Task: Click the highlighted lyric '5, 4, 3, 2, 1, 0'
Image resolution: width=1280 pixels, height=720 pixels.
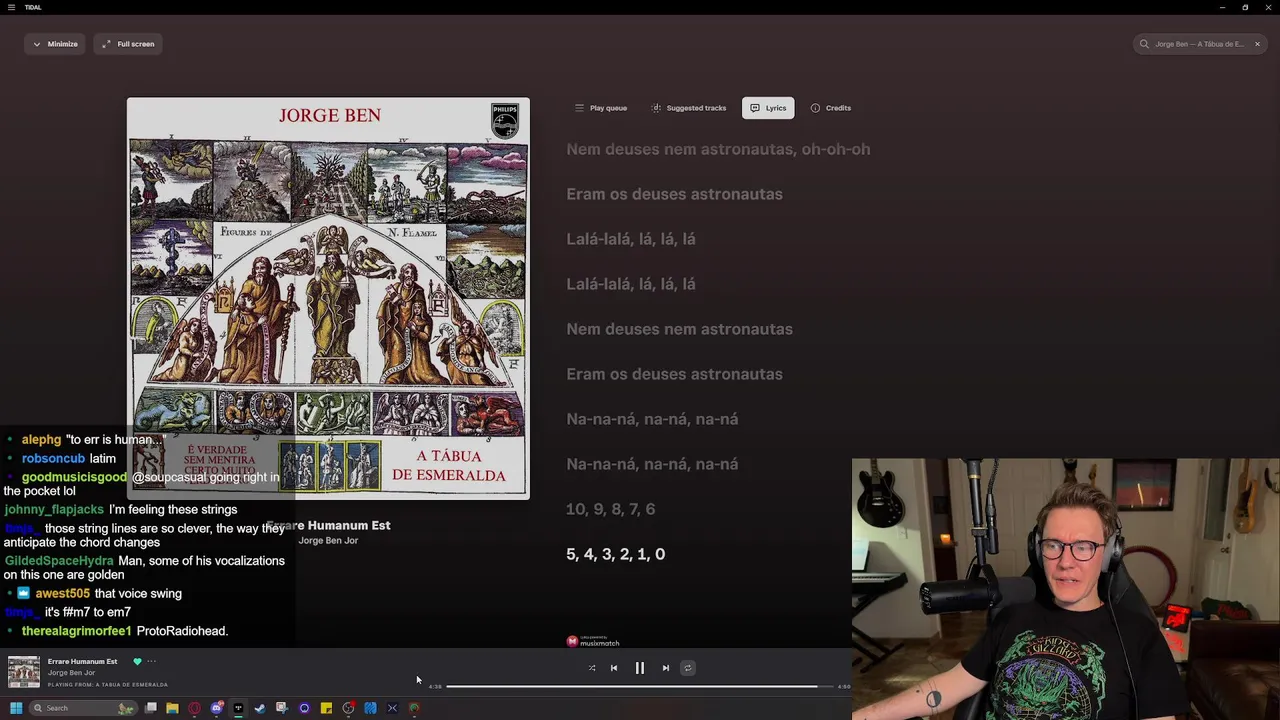Action: click(615, 554)
